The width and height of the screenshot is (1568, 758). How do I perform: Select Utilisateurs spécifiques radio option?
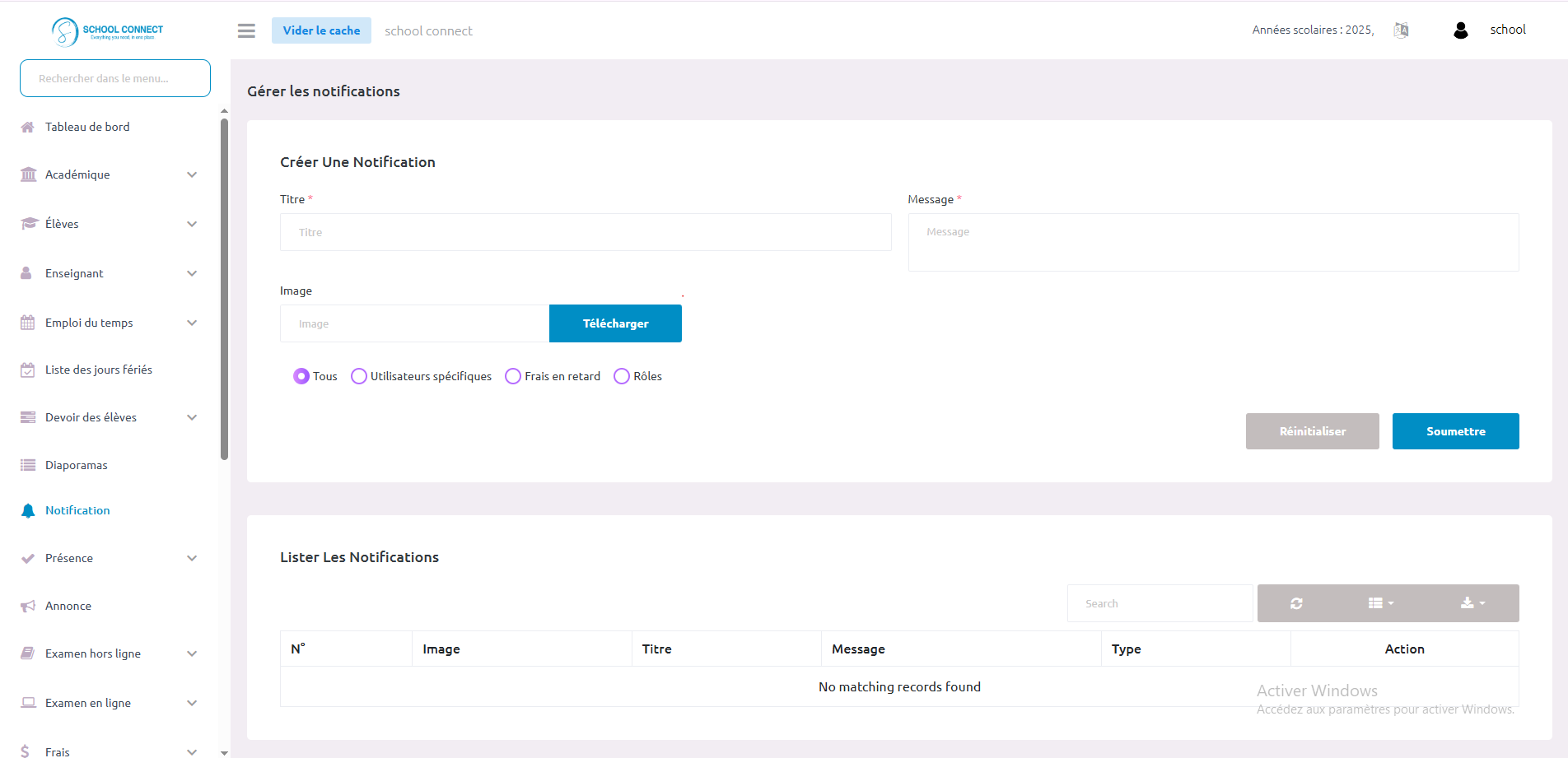(x=359, y=376)
